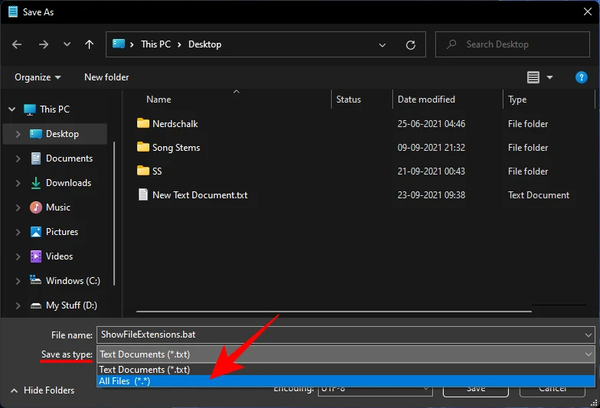This screenshot has height=408, width=600.
Task: Open address bar history dropdown
Action: coord(382,45)
